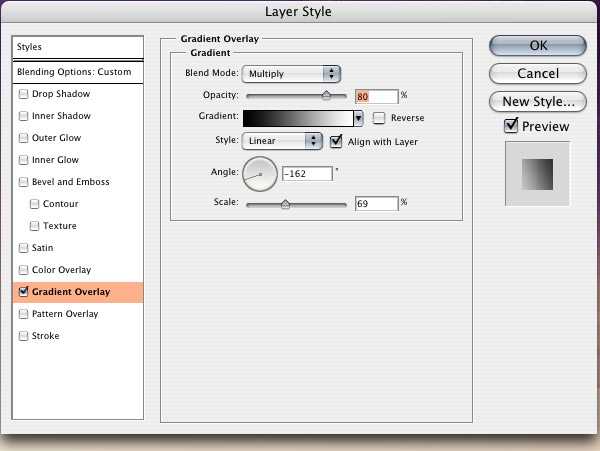Enable the Drop Shadow effect checkbox
Image resolution: width=600 pixels, height=451 pixels.
coord(22,94)
